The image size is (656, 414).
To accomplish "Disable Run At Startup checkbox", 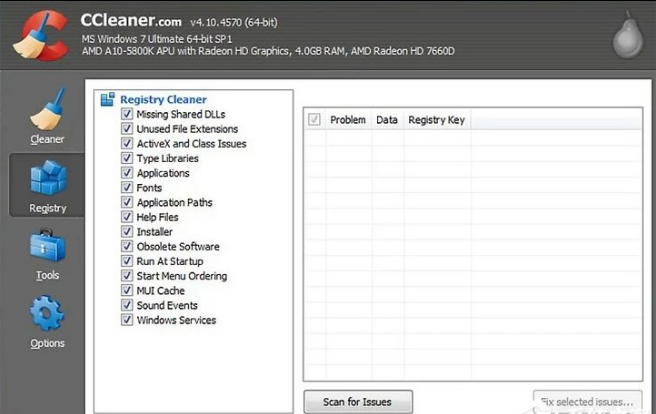I will click(127, 261).
